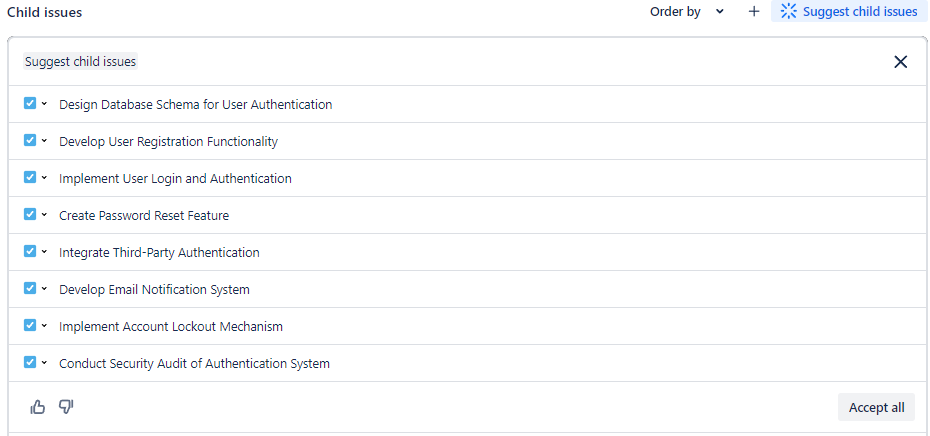Expand chevron beside Create Password Reset Feature
The height and width of the screenshot is (436, 930).
pyautogui.click(x=44, y=215)
